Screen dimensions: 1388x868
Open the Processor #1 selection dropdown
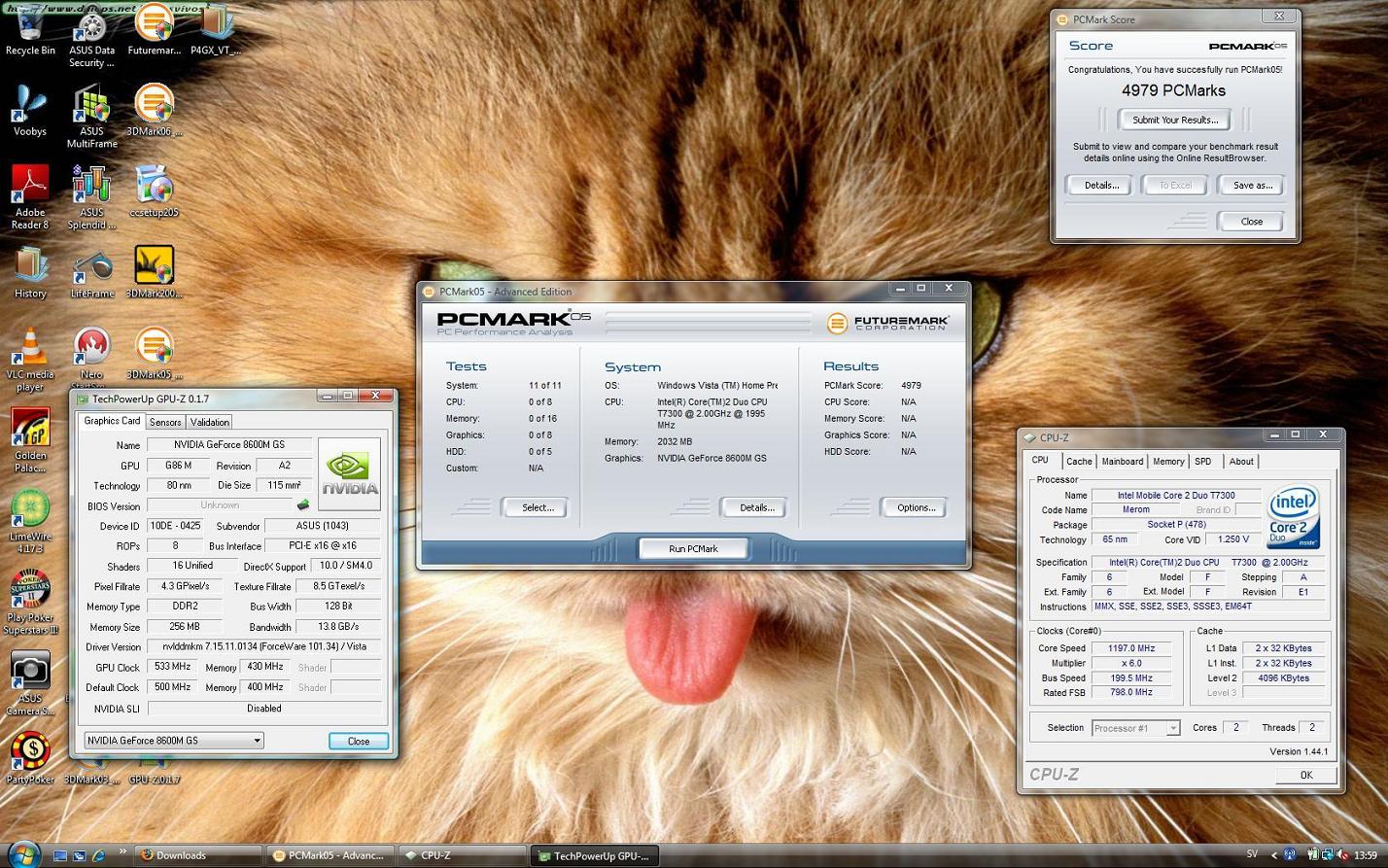point(1135,728)
